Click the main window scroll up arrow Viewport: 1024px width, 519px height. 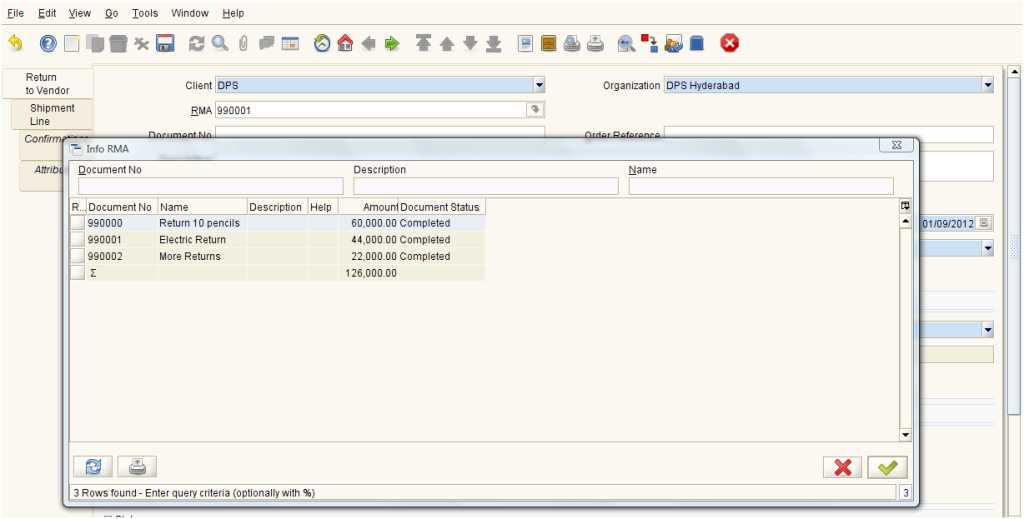(x=1014, y=72)
